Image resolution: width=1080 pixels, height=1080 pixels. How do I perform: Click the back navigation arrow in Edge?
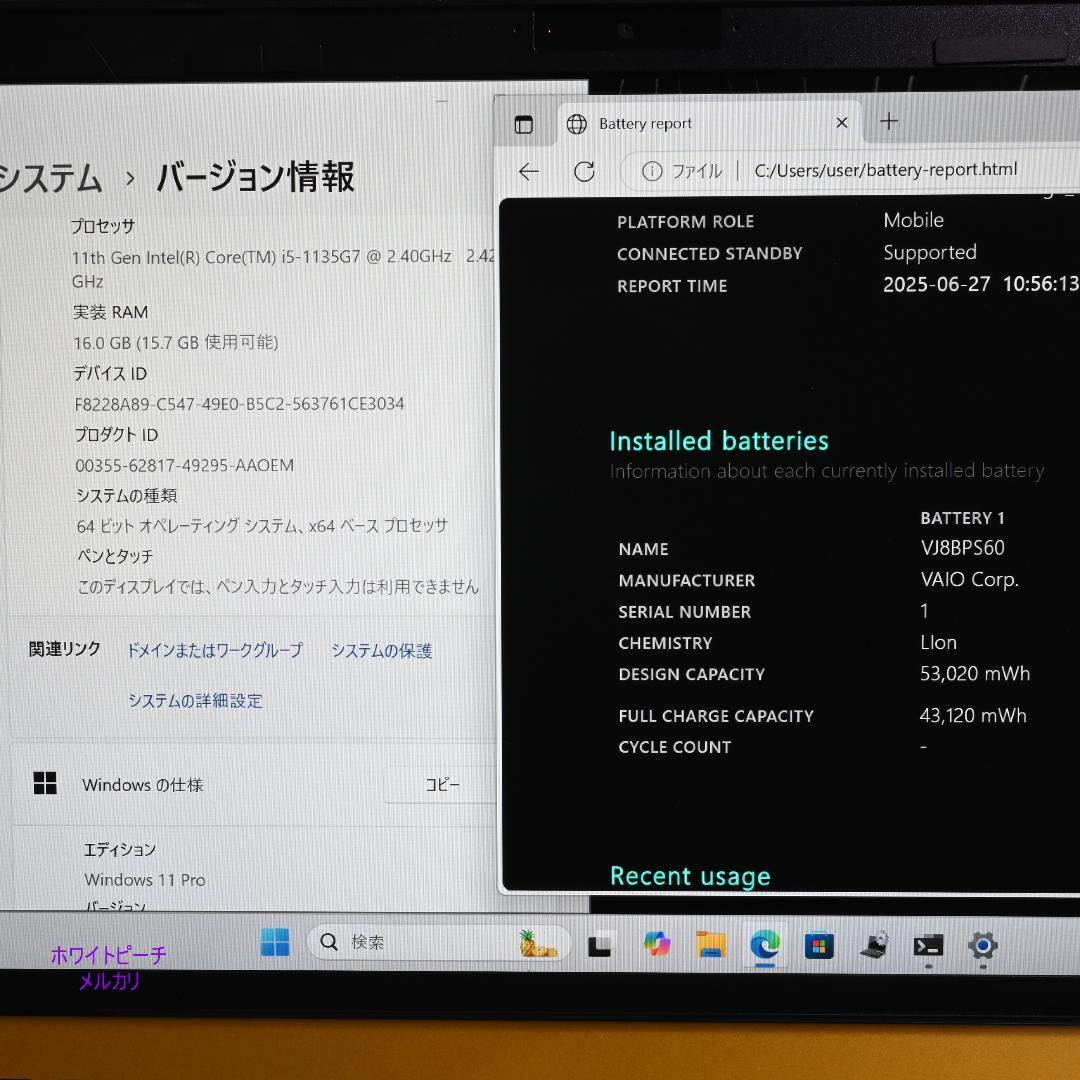coord(528,171)
